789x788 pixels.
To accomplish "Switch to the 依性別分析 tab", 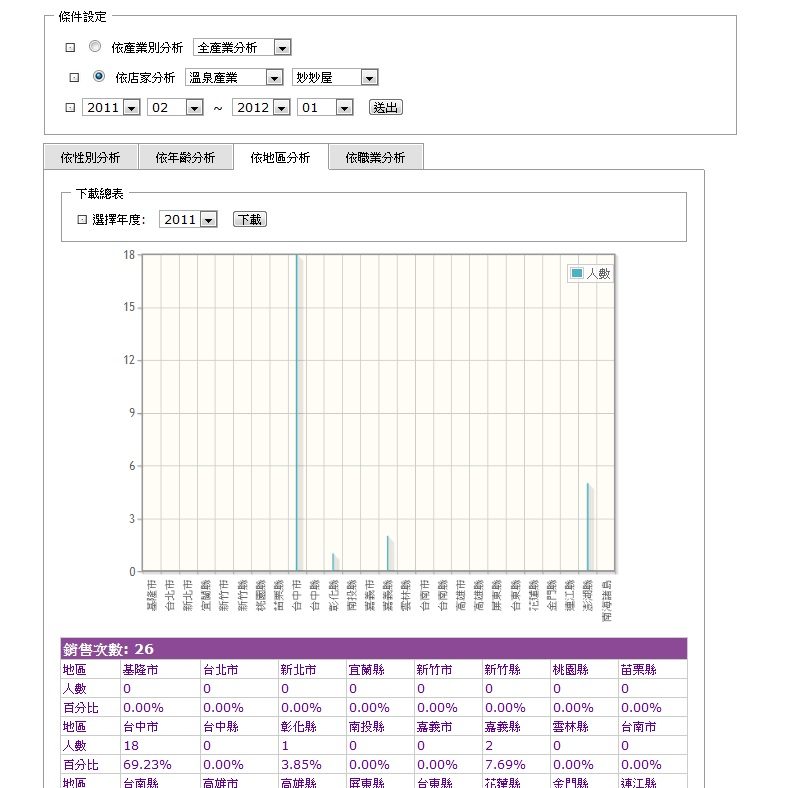I will click(91, 157).
